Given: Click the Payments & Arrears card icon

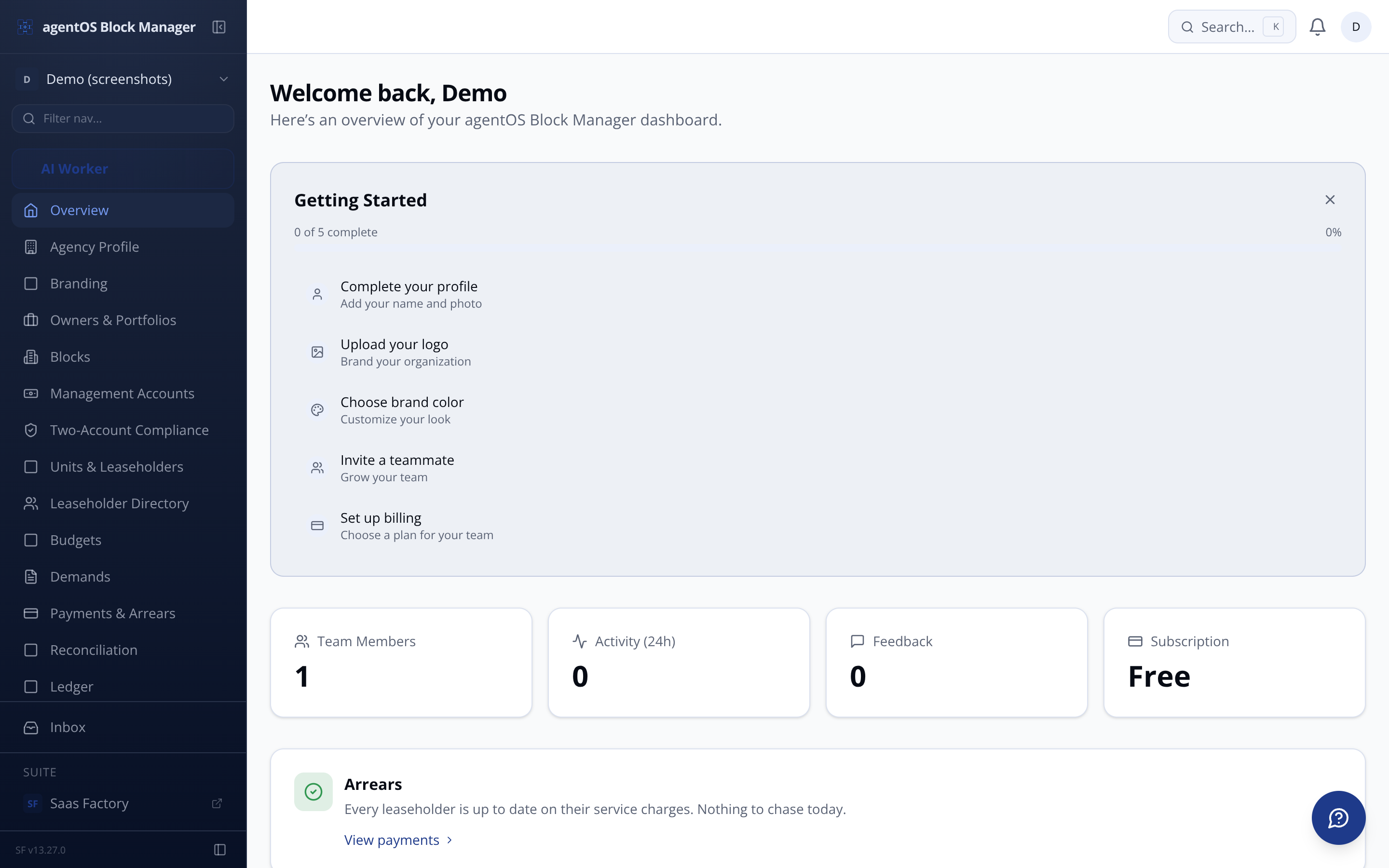Looking at the screenshot, I should pos(31,614).
